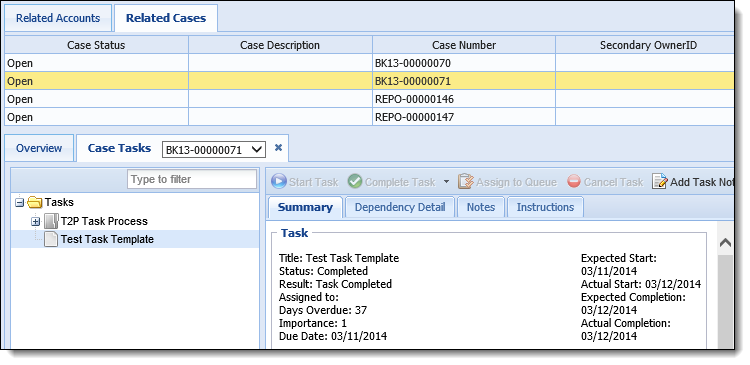The width and height of the screenshot is (750, 365).
Task: Click the Start Task button label
Action: 313,182
